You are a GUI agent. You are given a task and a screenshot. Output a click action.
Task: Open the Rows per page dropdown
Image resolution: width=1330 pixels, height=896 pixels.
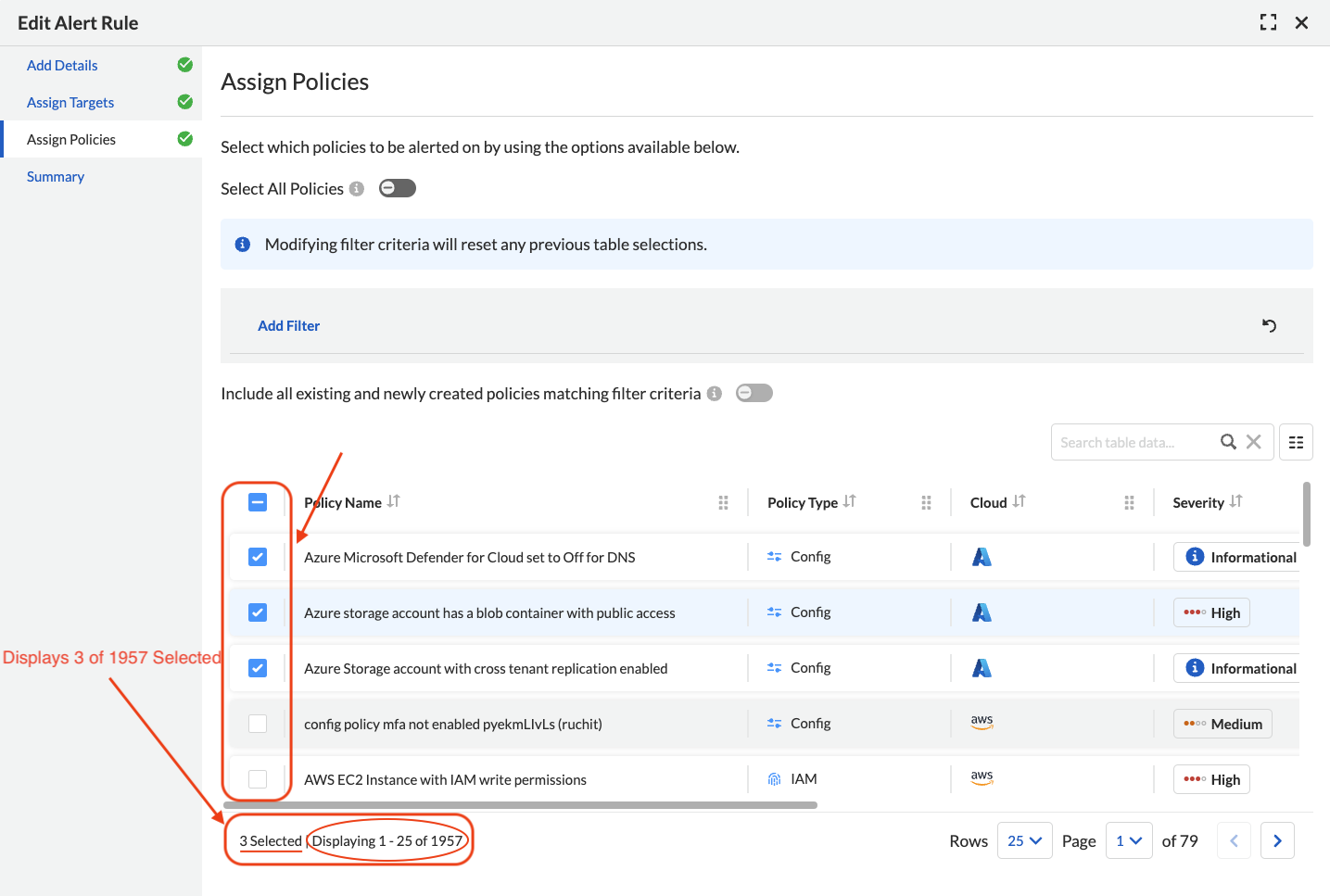click(1024, 840)
